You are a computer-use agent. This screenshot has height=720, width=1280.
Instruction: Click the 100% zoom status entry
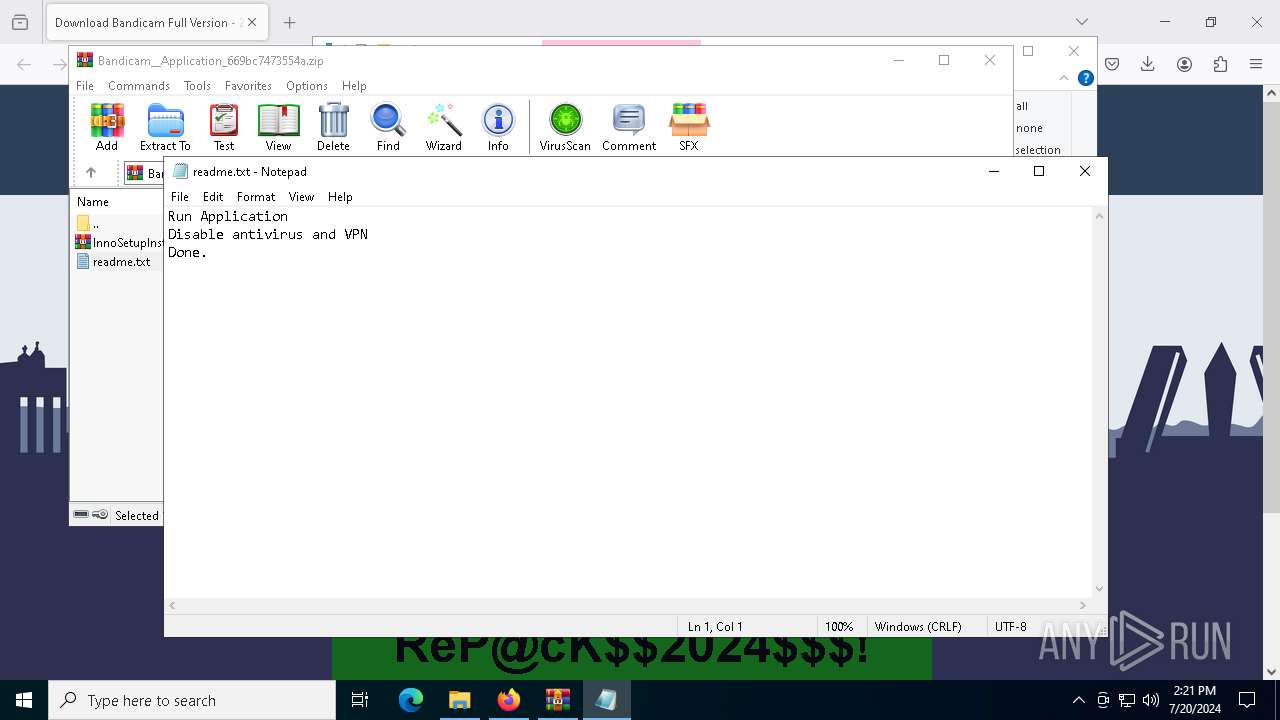[x=839, y=627]
